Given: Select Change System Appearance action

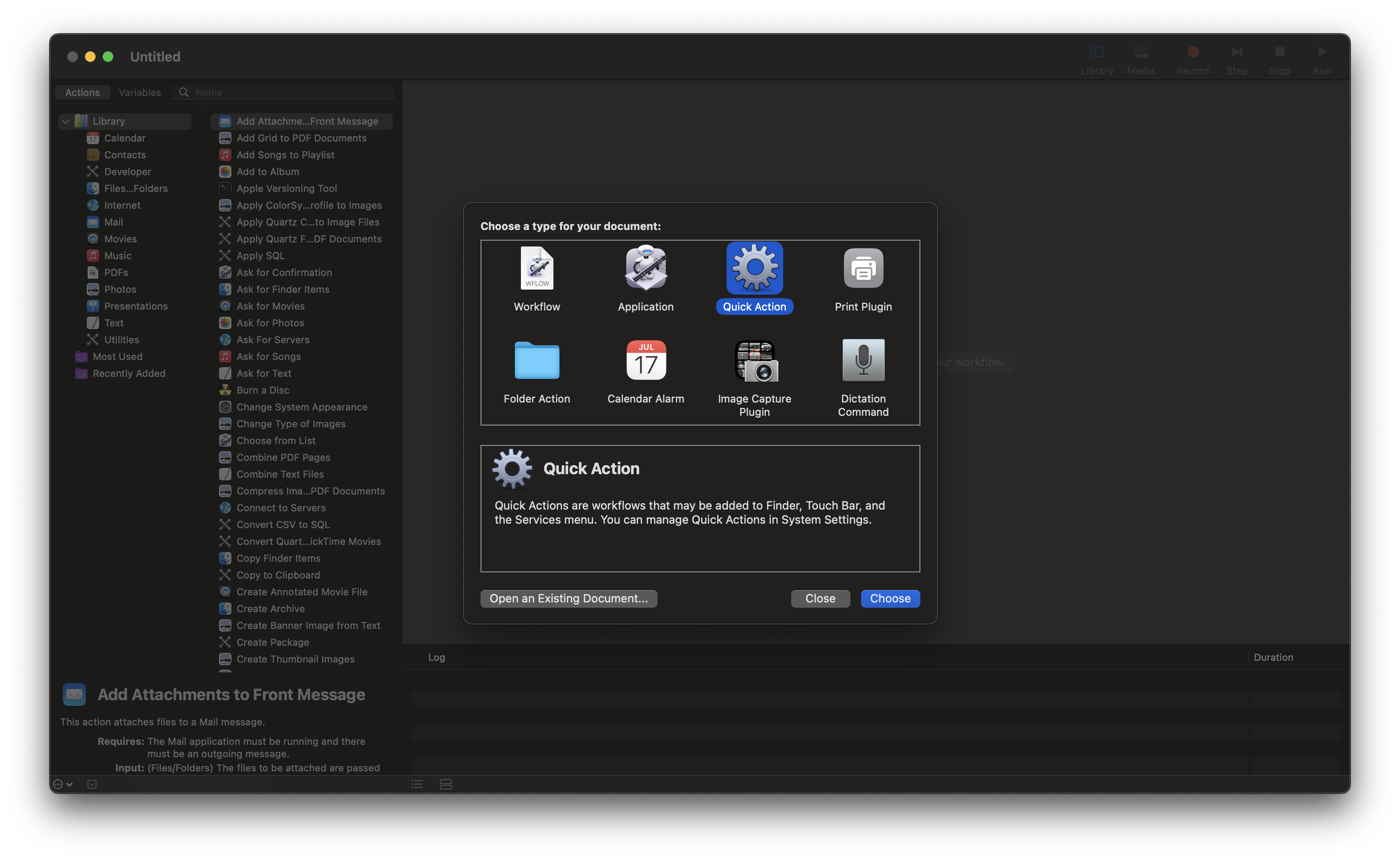Looking at the screenshot, I should tap(302, 407).
